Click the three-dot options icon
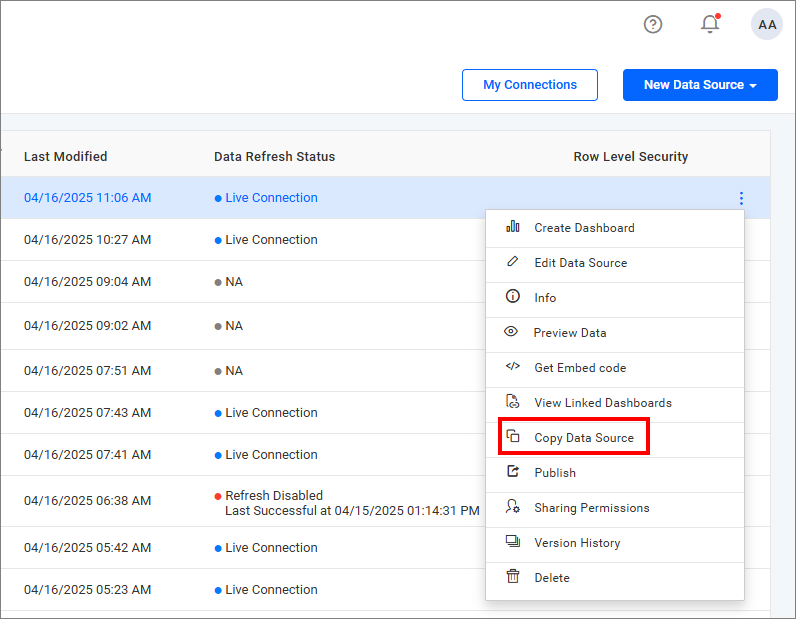Screen dimensions: 796x619 [x=741, y=198]
